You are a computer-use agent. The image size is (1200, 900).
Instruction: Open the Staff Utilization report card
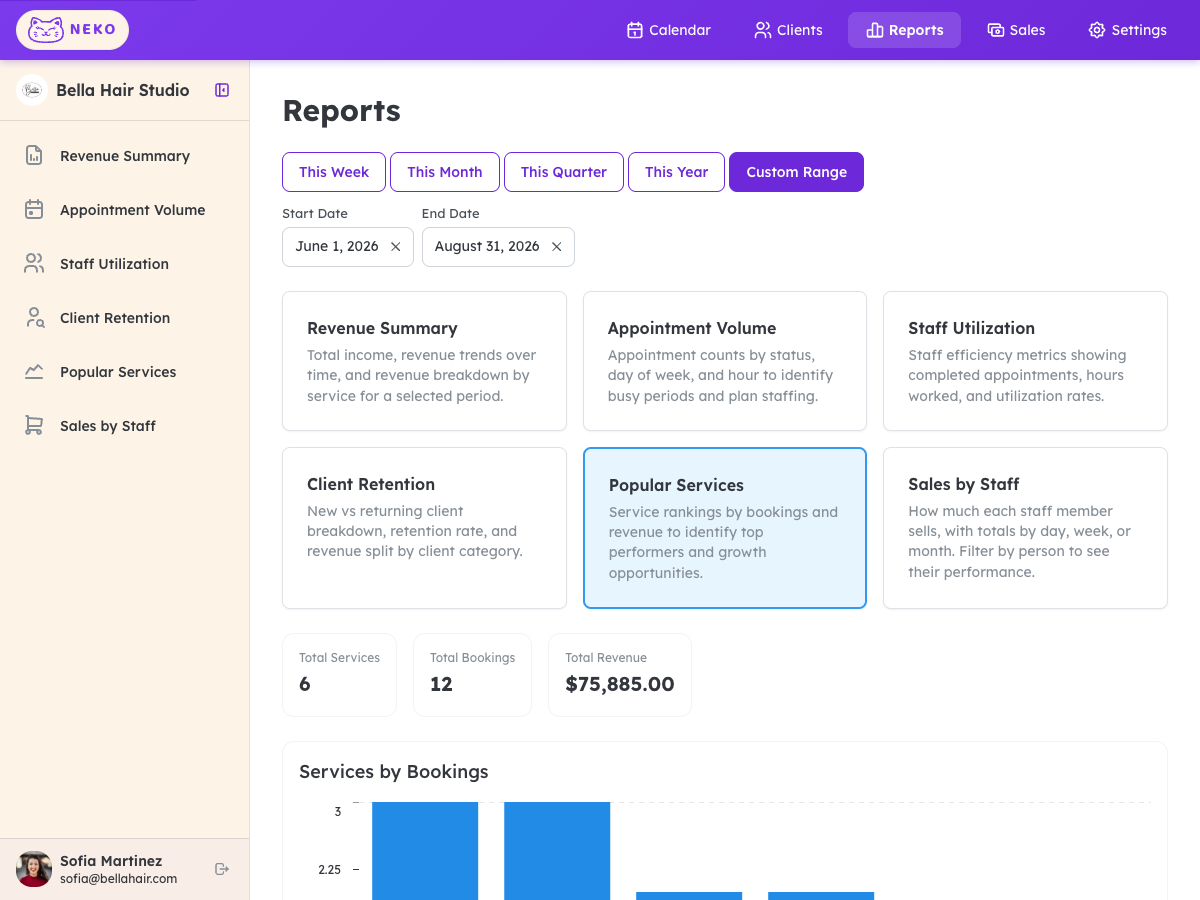[x=1025, y=361]
